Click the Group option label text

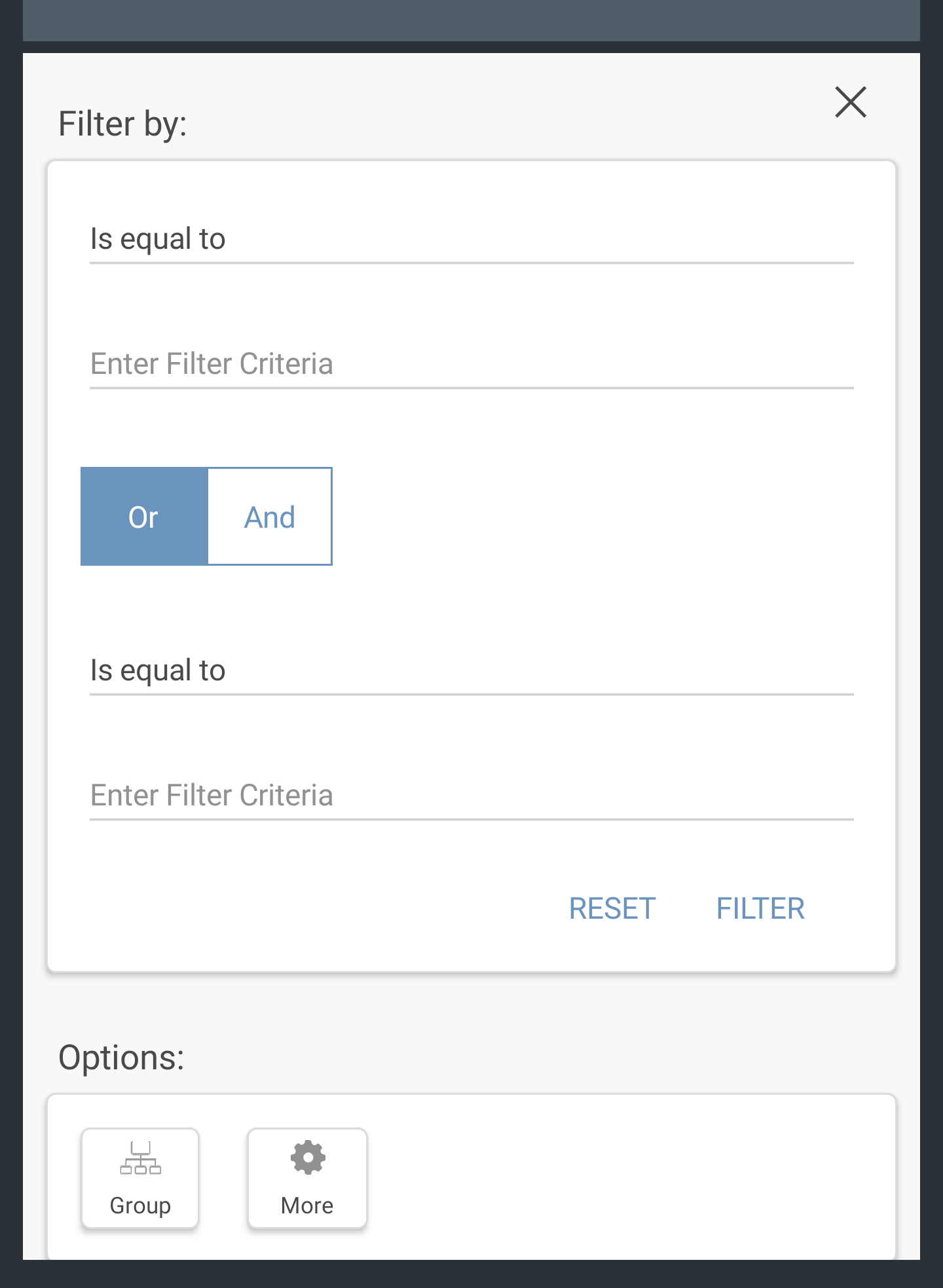point(140,1205)
